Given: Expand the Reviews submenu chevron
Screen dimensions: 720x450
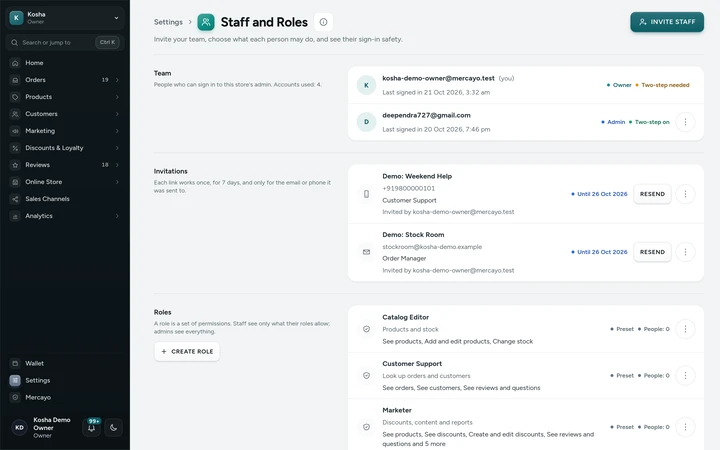Looking at the screenshot, I should [117, 165].
